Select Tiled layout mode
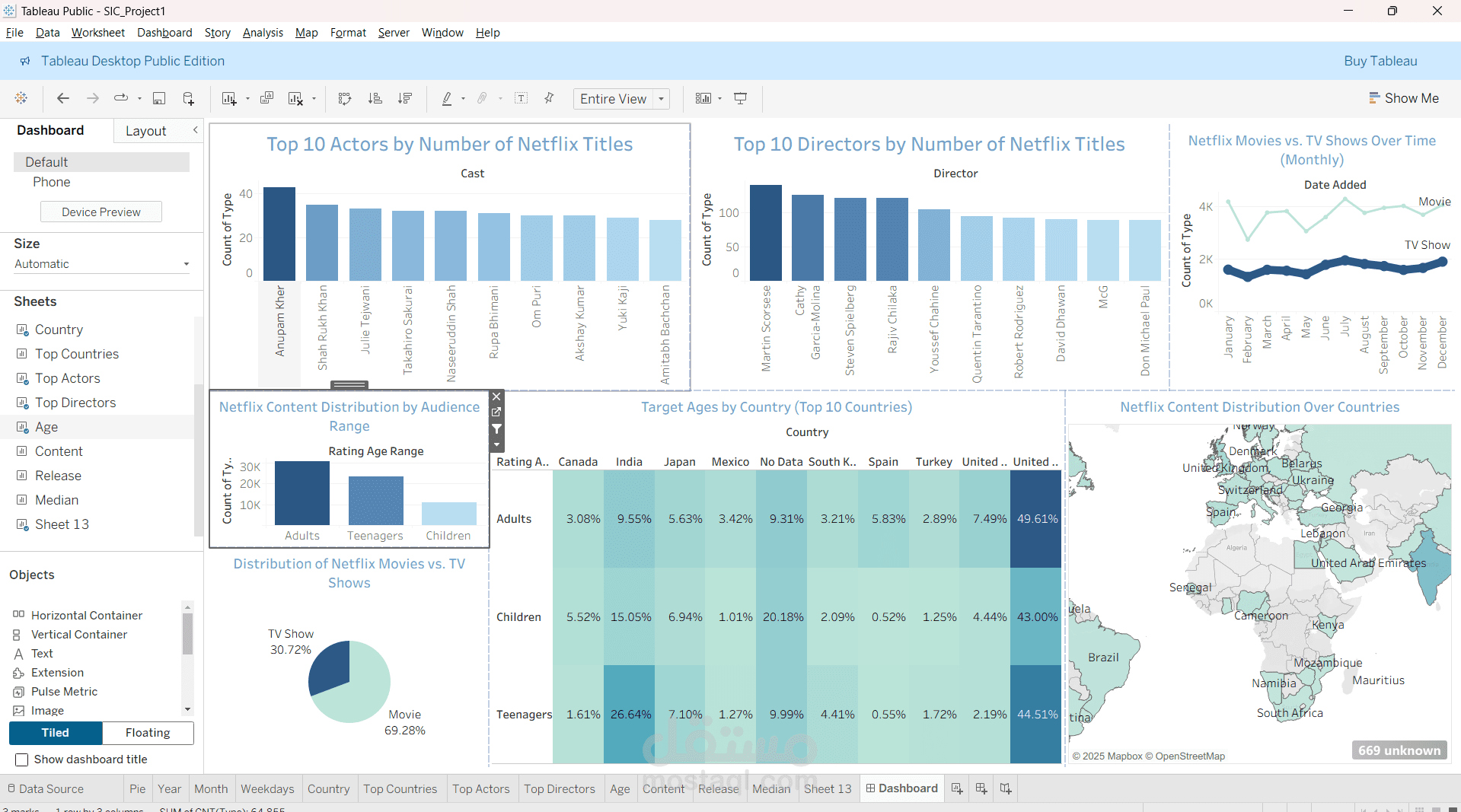Viewport: 1461px width, 812px height. [56, 733]
